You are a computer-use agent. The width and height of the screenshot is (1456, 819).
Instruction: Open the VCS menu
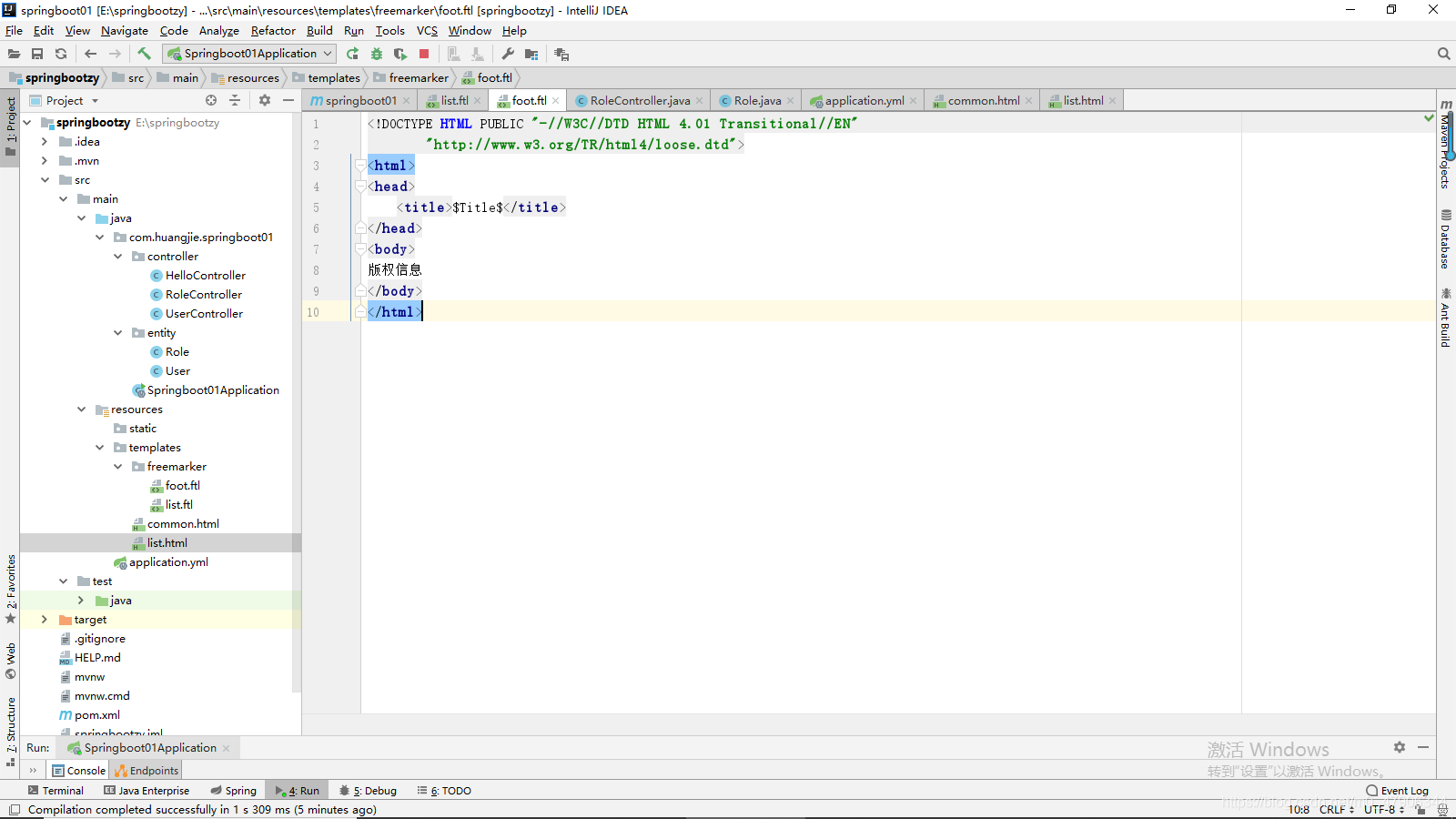pyautogui.click(x=427, y=30)
